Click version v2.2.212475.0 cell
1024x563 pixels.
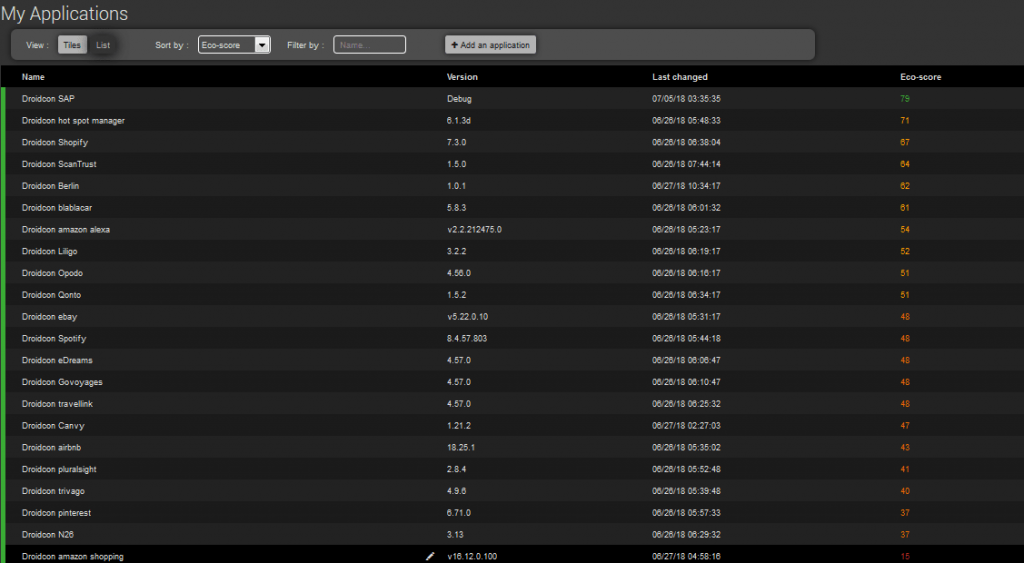(x=474, y=229)
